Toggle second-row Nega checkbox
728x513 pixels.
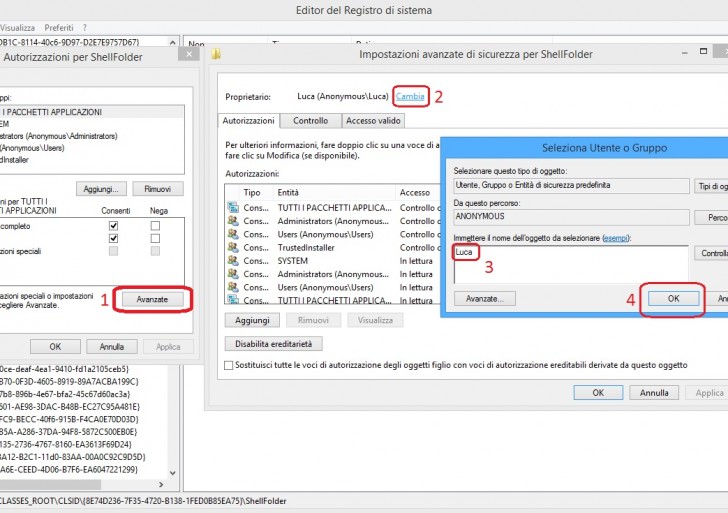point(155,238)
